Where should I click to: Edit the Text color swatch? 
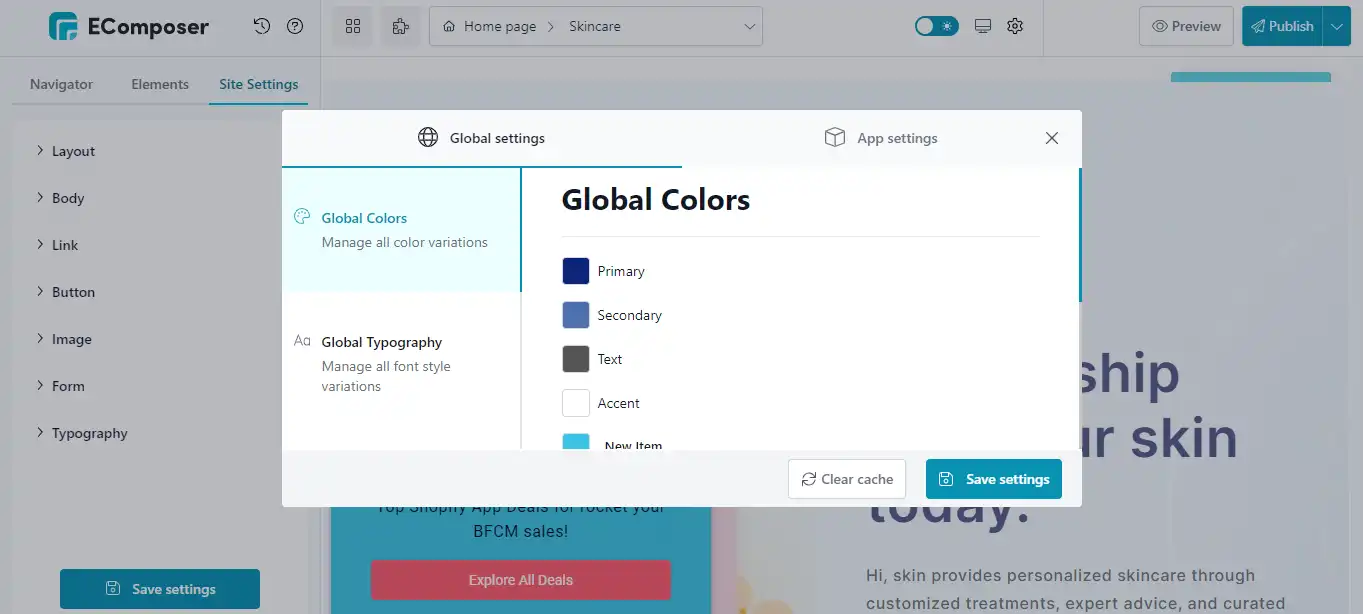tap(576, 359)
